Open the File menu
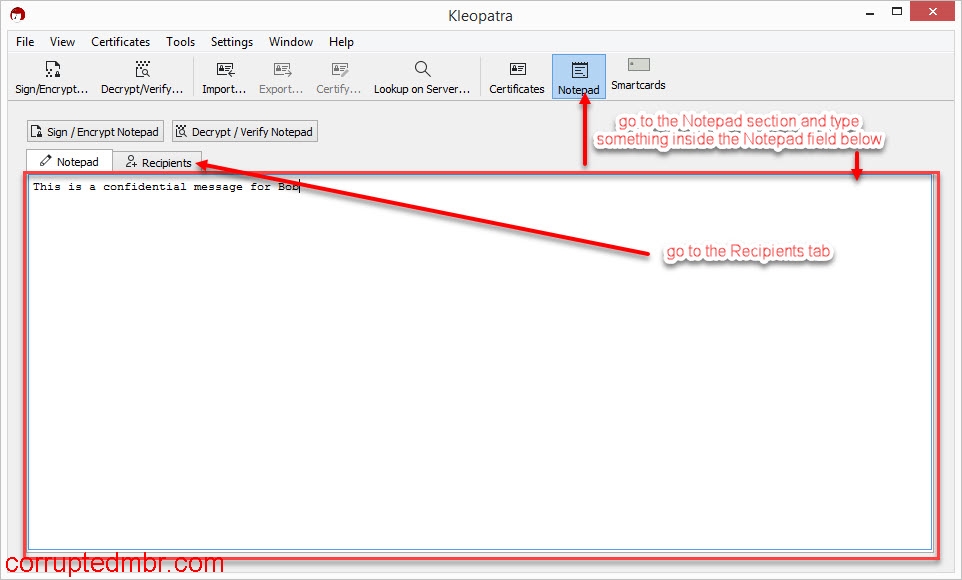The width and height of the screenshot is (962, 580). (x=24, y=42)
